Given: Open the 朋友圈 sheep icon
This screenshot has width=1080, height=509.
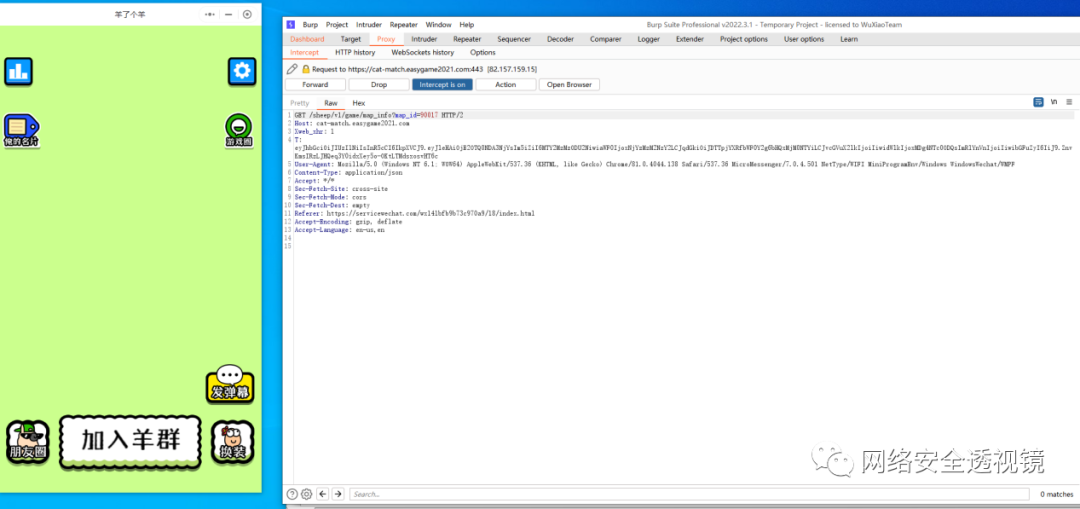Looking at the screenshot, I should [x=28, y=442].
